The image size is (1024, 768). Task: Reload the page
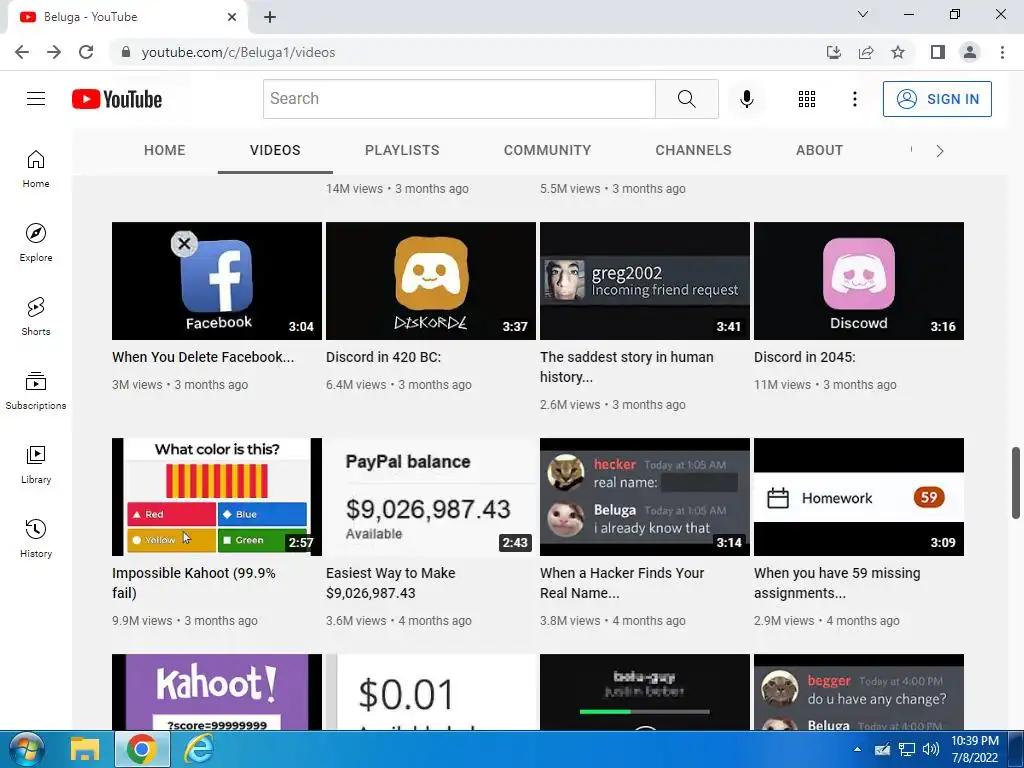click(x=86, y=52)
